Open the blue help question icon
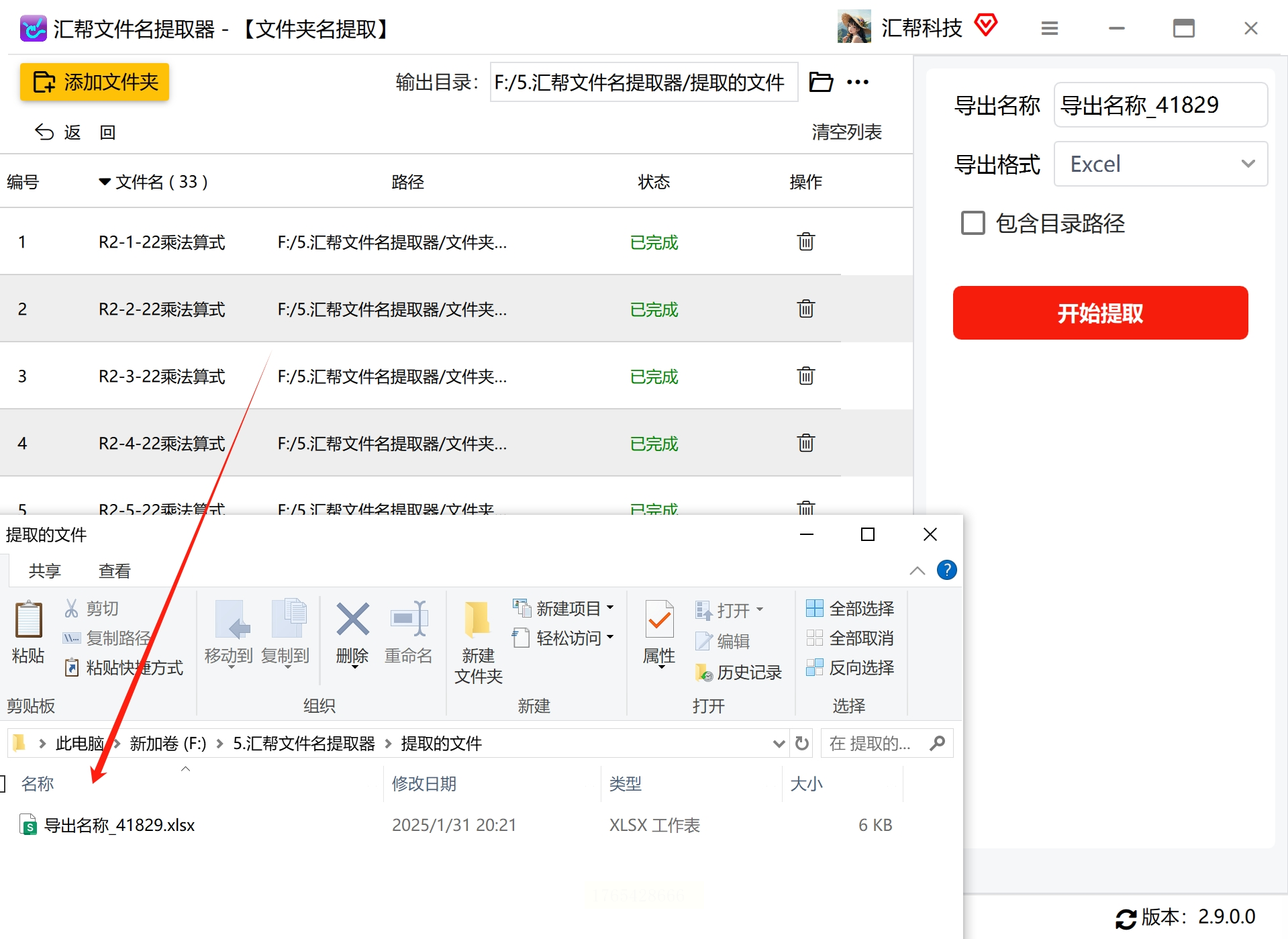 tap(946, 570)
